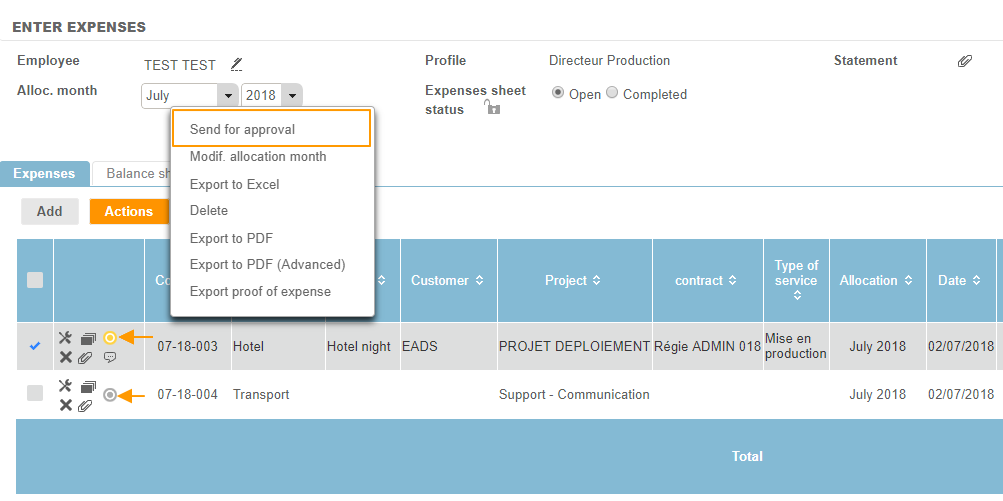Screen dimensions: 1003x501
Task: Click the padlock icon by Expenses sheet status
Action: [x=492, y=109]
